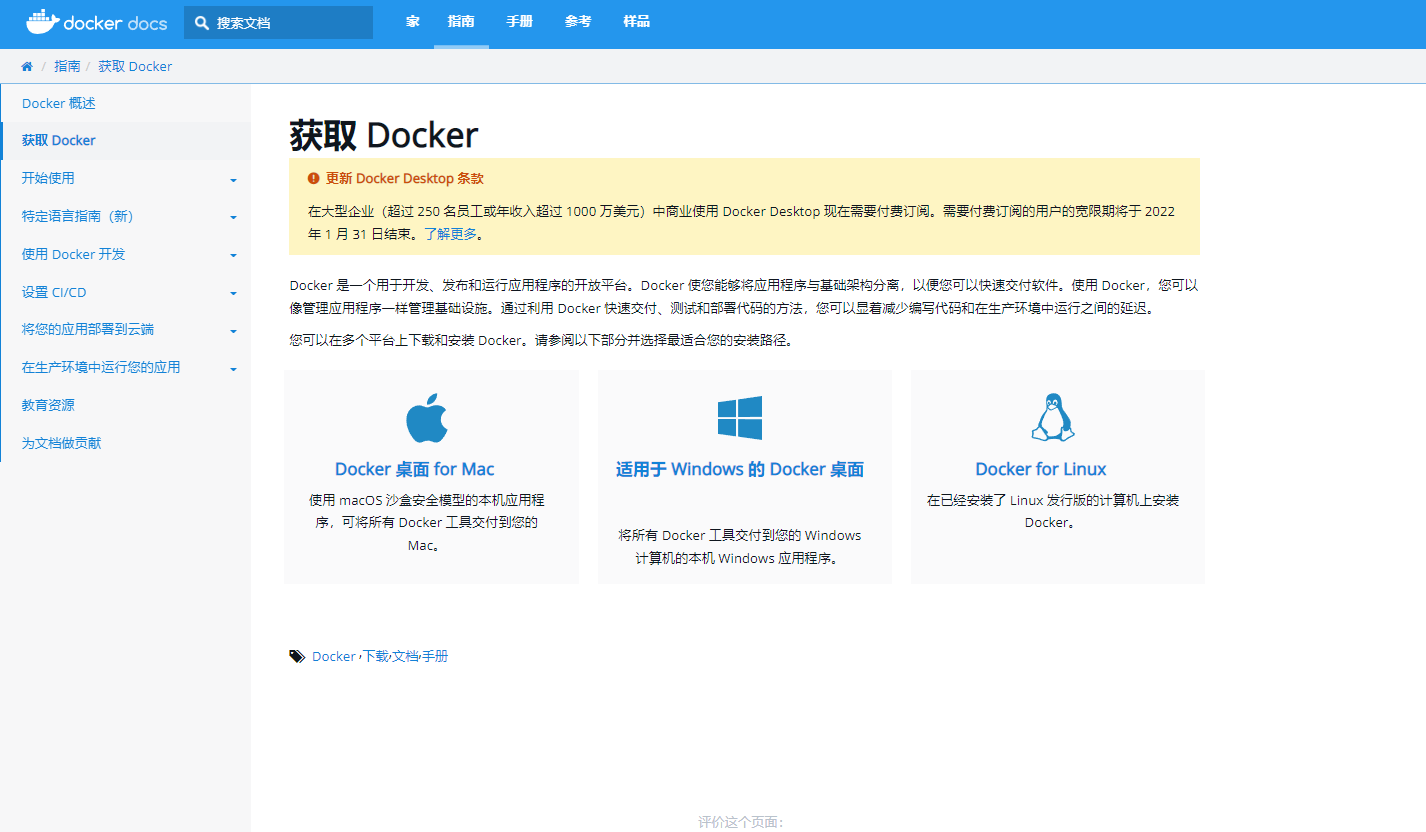The width and height of the screenshot is (1426, 832).
Task: Open the 家 nav tab
Action: pyautogui.click(x=413, y=22)
